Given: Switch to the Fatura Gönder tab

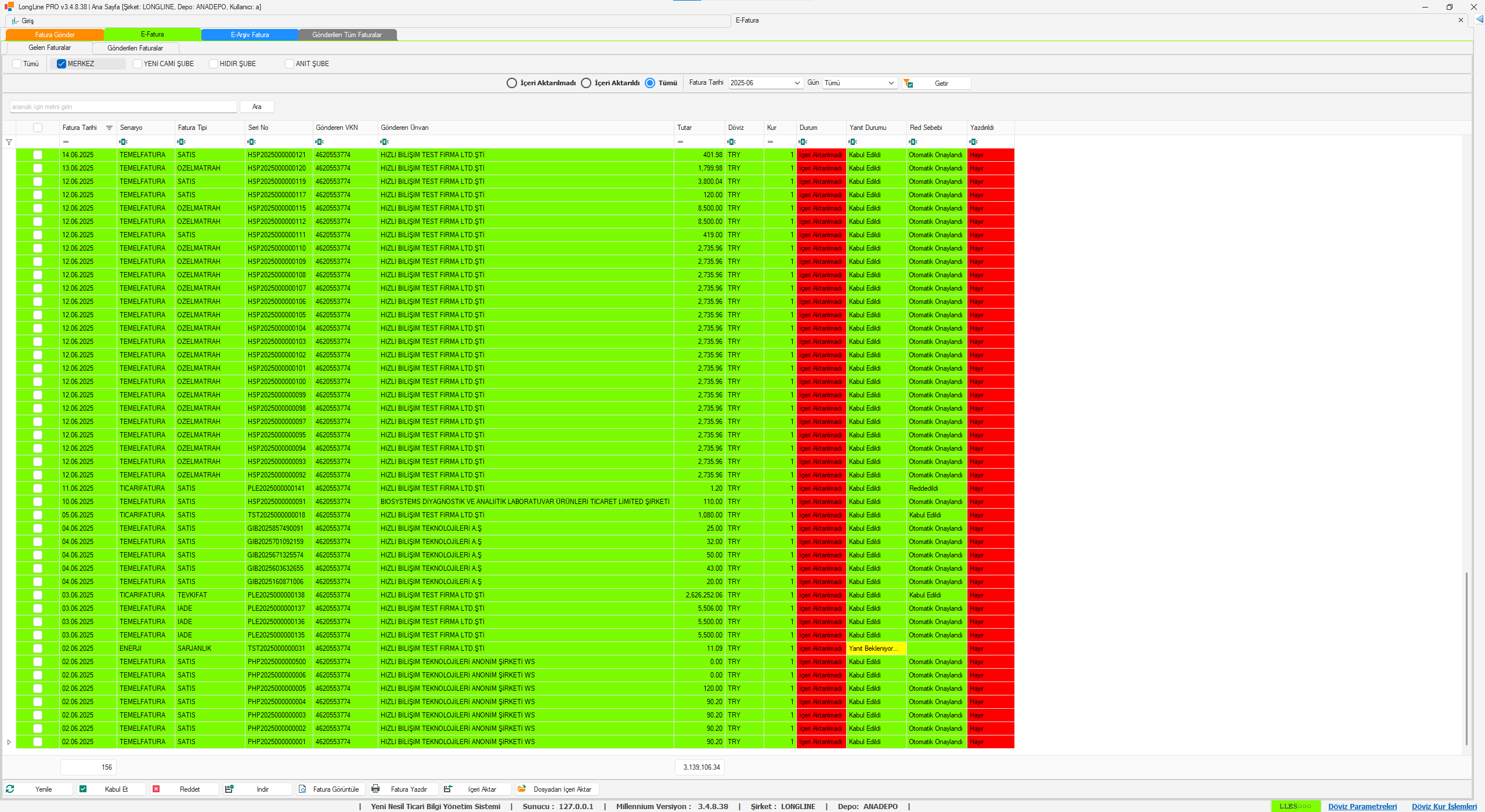Looking at the screenshot, I should pyautogui.click(x=55, y=35).
